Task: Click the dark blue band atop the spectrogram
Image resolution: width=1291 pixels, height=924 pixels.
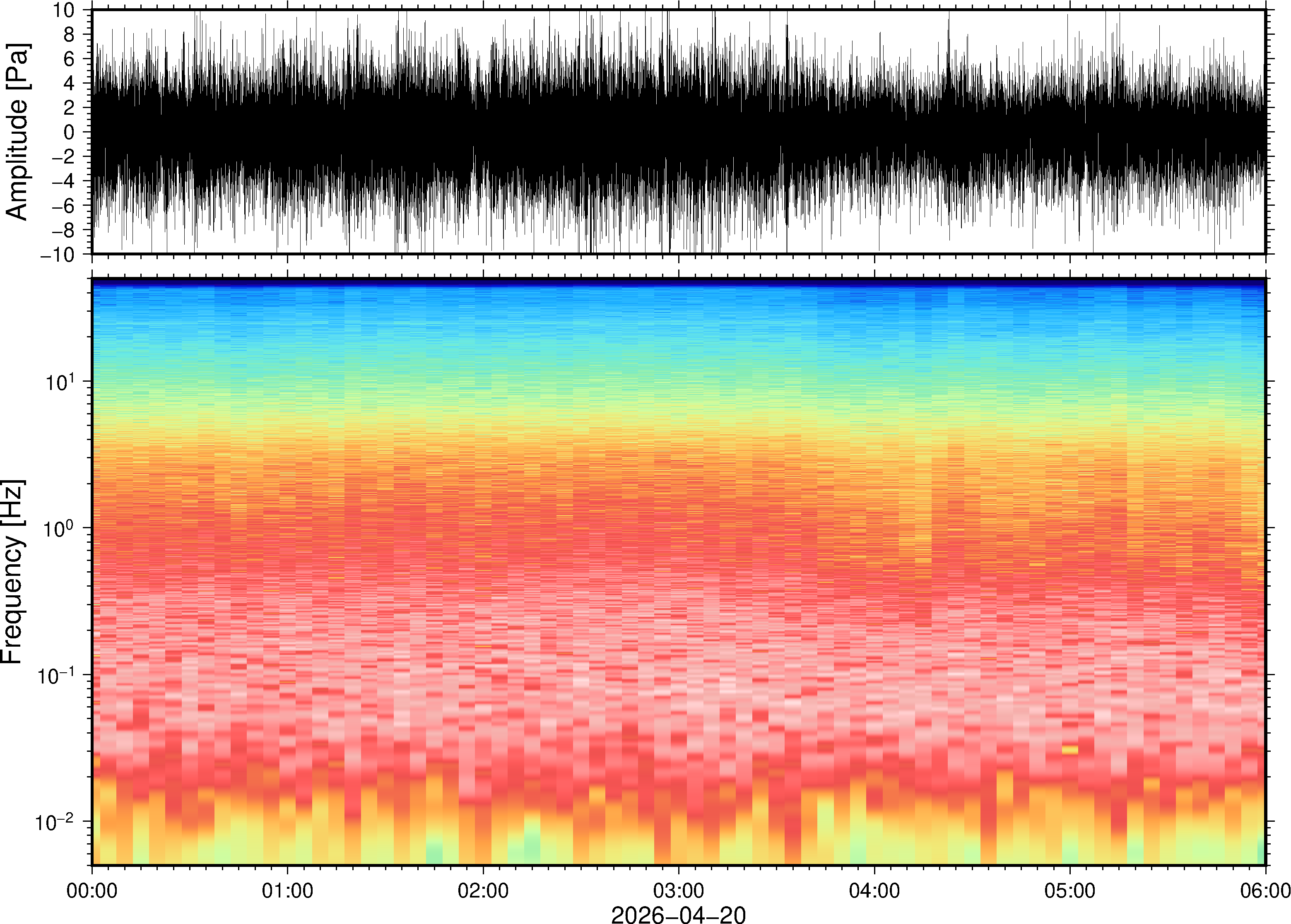Action: (678, 282)
